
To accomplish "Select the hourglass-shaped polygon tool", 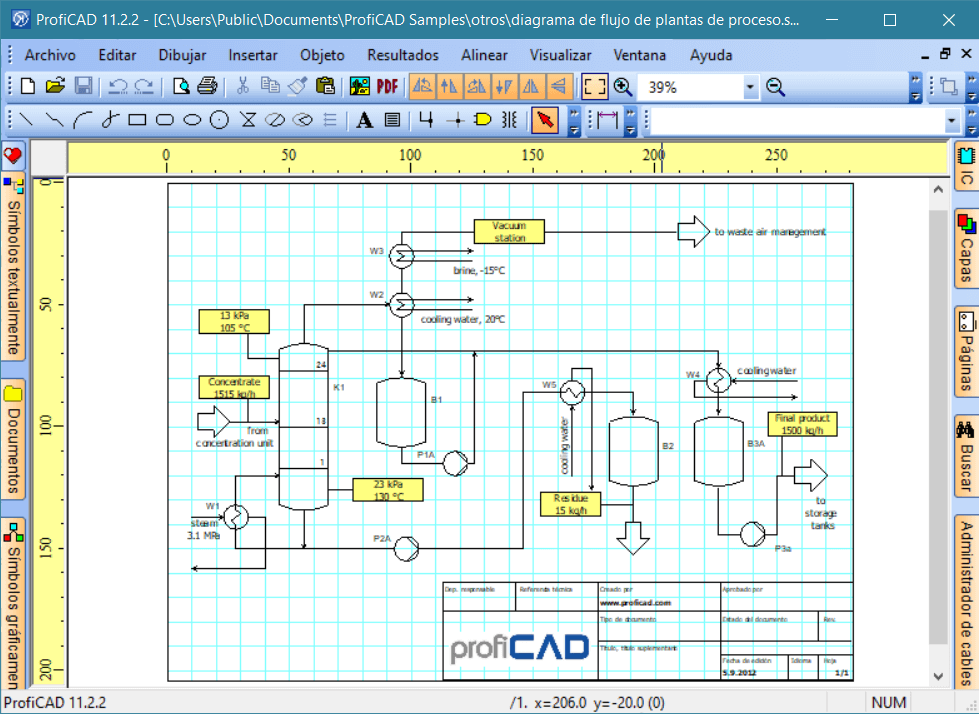I will [248, 119].
